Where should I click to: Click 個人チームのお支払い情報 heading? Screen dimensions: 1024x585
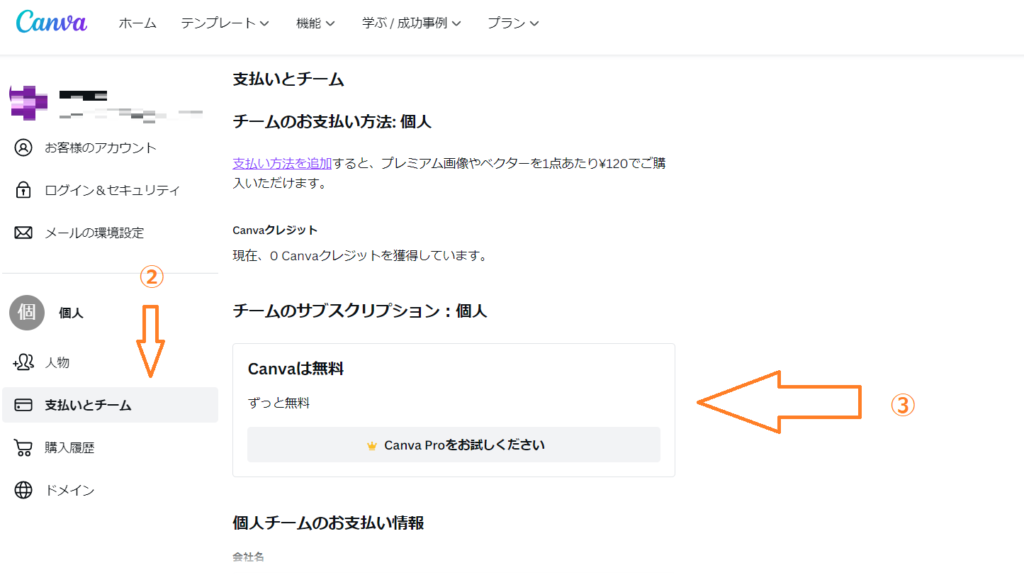328,523
